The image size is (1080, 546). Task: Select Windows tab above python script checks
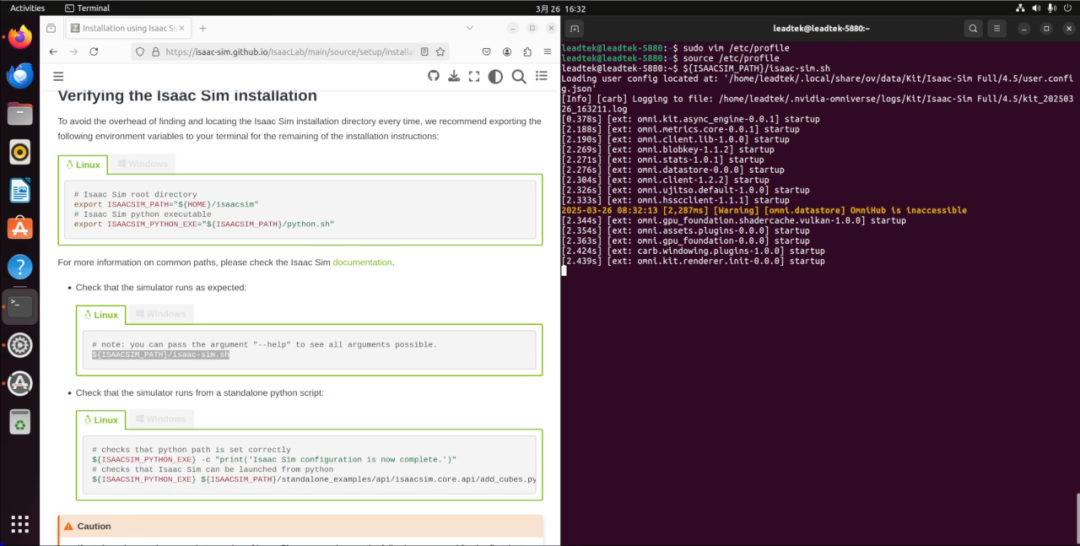coord(160,419)
